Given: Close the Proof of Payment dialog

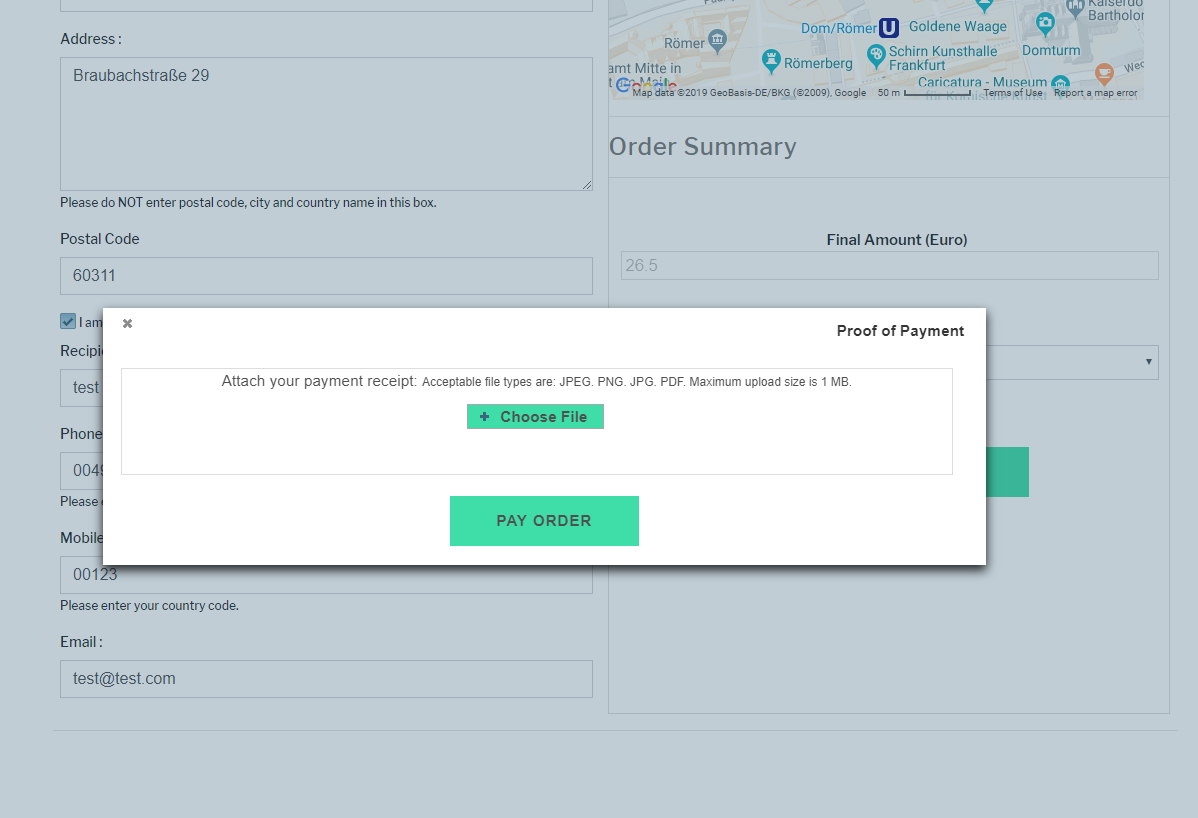Looking at the screenshot, I should [x=127, y=323].
